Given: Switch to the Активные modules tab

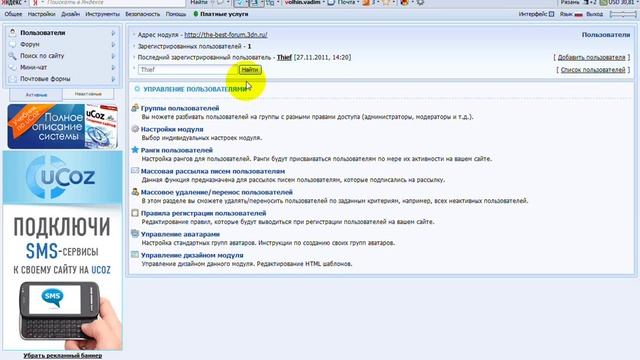Looking at the screenshot, I should 36,95.
